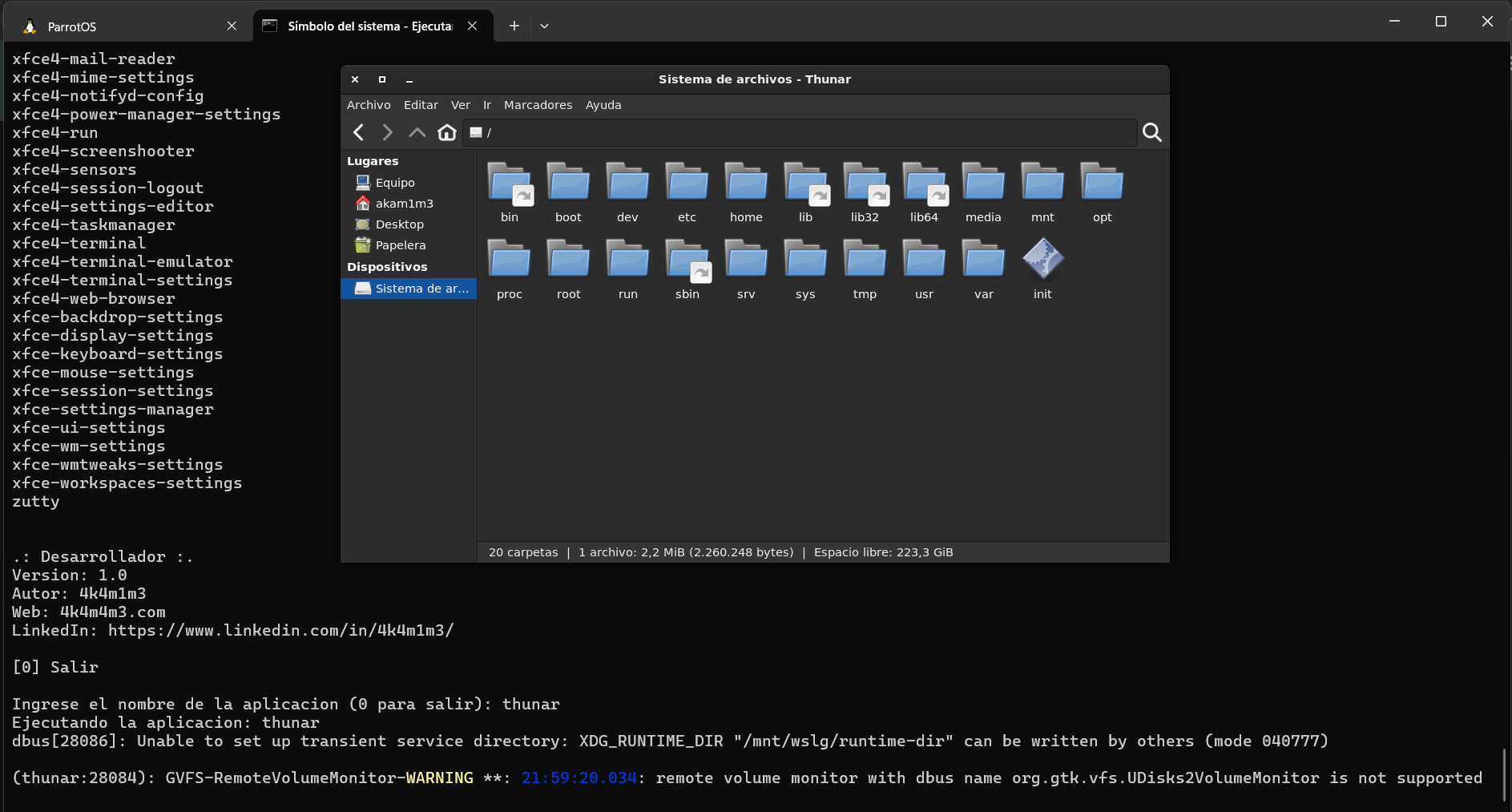
Task: Select the var folder
Action: click(984, 270)
